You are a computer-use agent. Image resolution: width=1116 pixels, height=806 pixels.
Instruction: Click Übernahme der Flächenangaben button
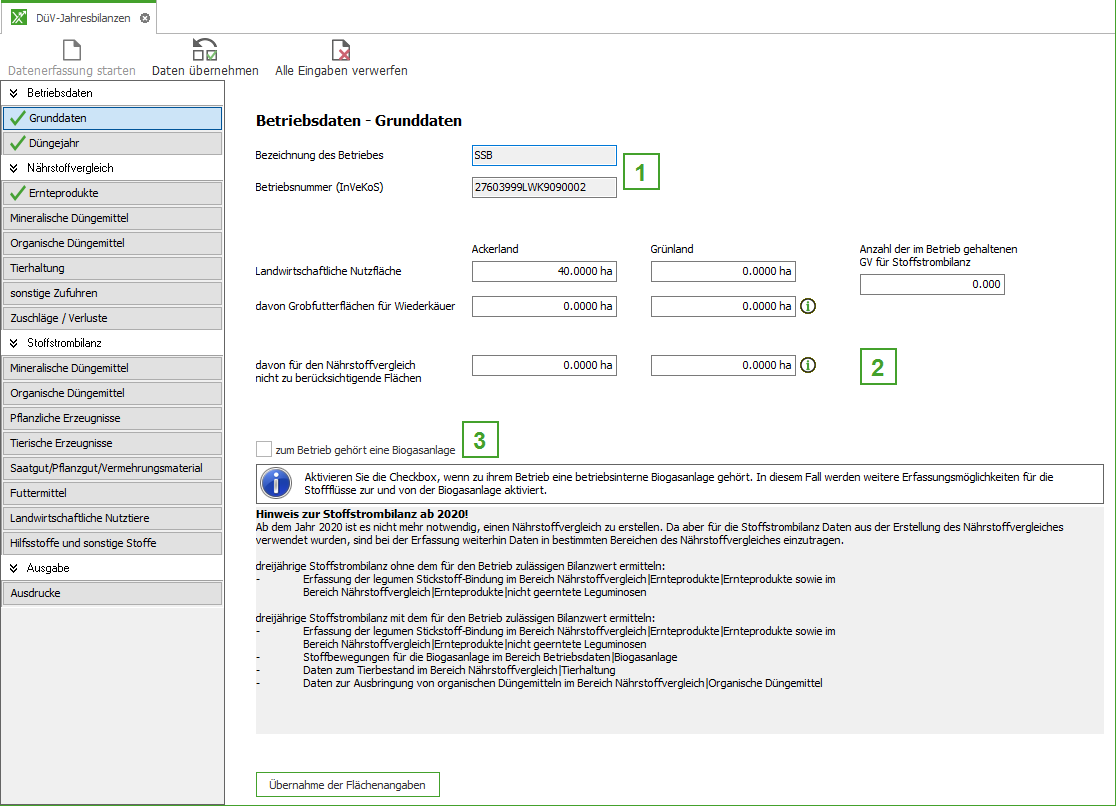tap(347, 785)
